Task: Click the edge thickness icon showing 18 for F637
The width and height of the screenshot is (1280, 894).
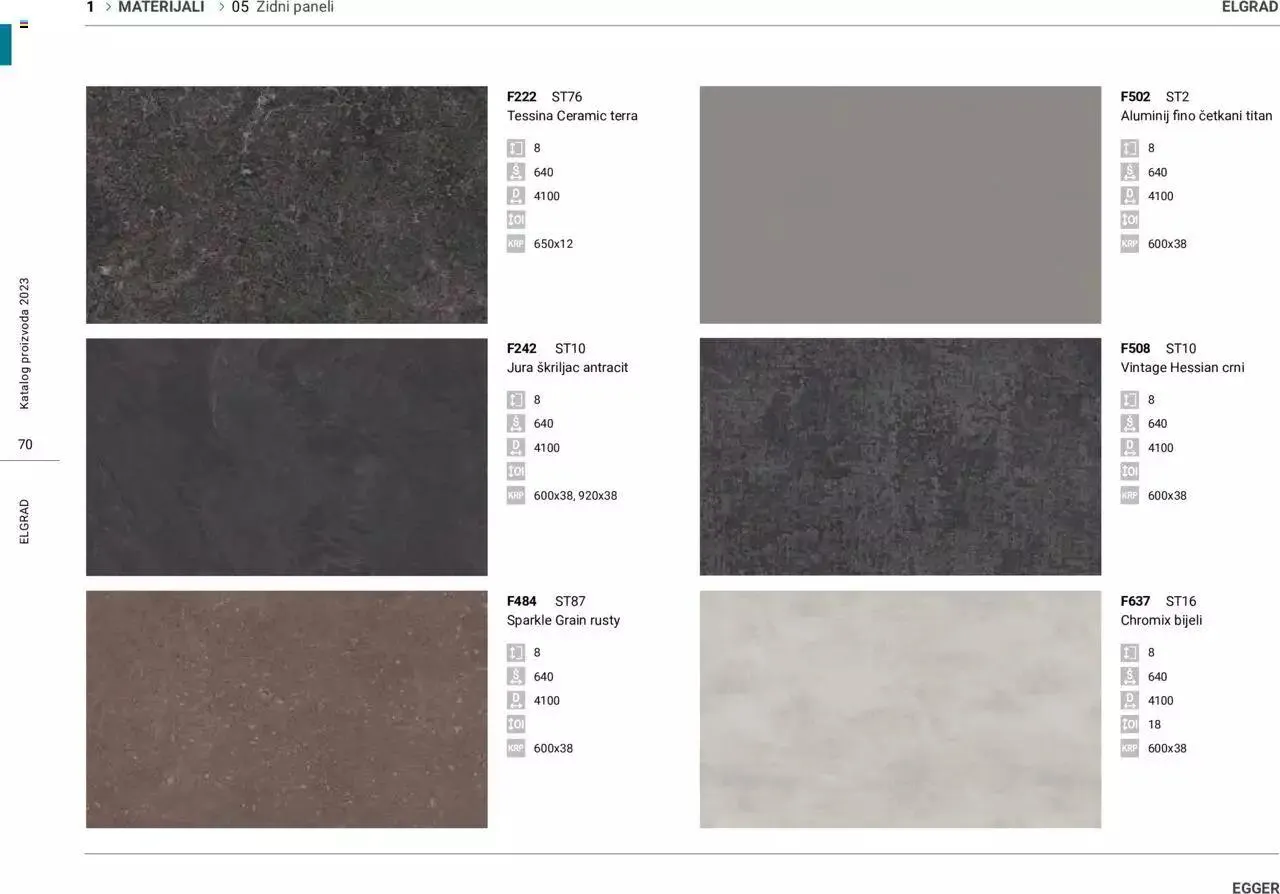Action: [x=1129, y=725]
